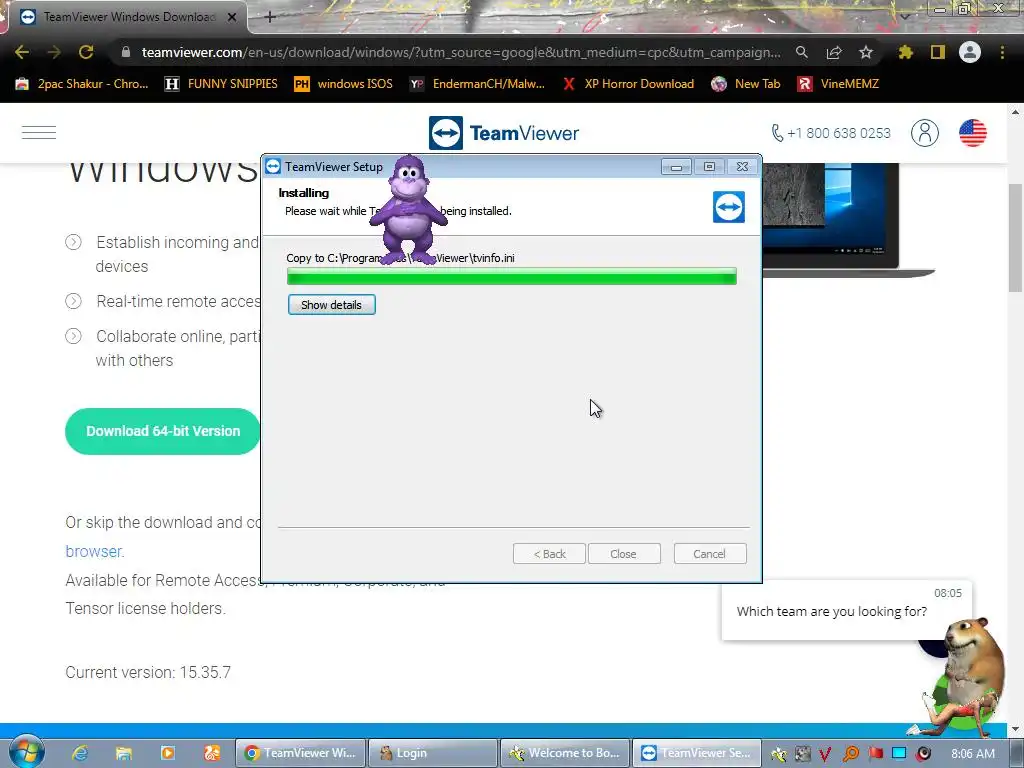
Task: Open the windows ISOS bookmark
Action: (x=344, y=84)
